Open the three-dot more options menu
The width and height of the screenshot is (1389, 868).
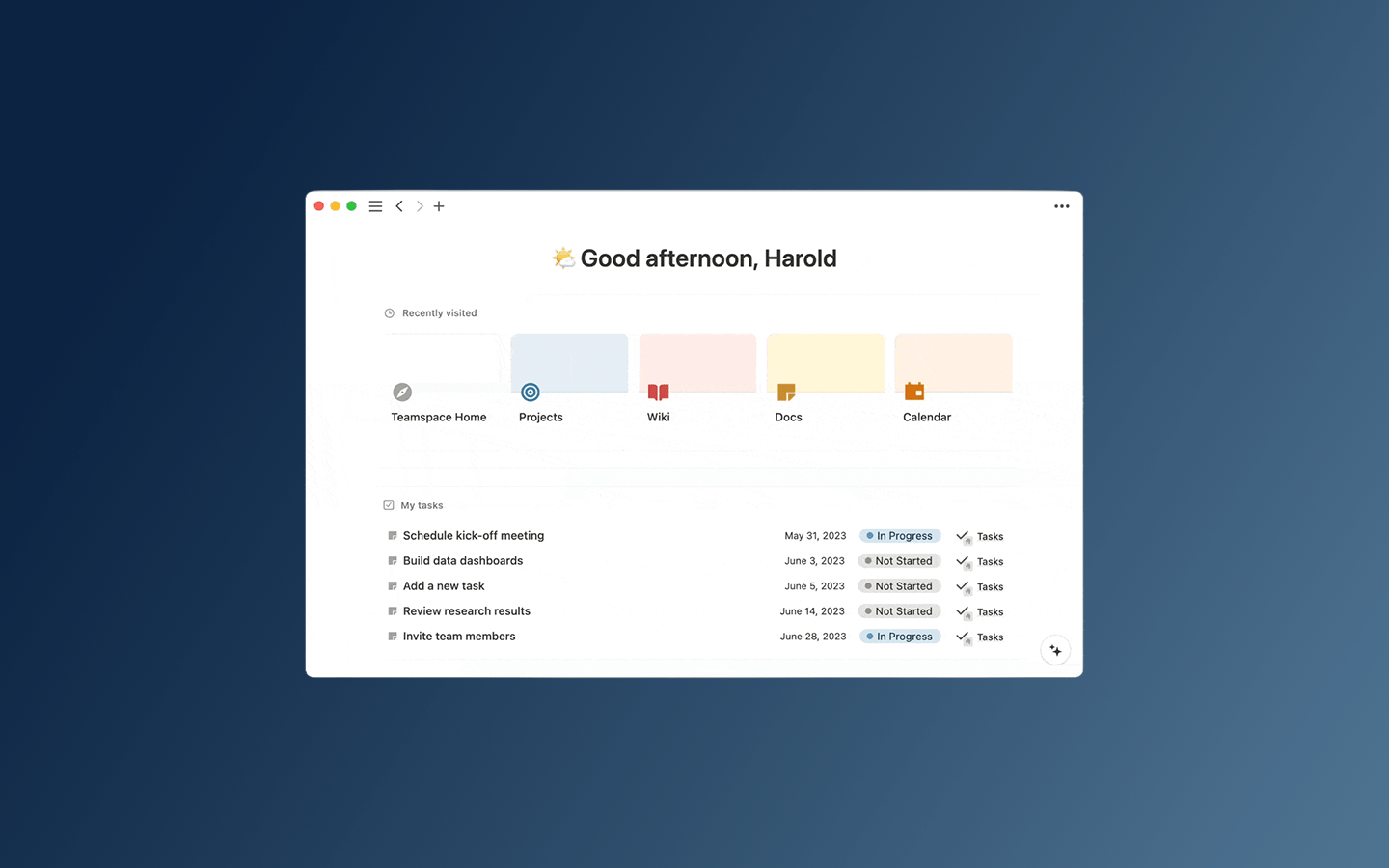pyautogui.click(x=1061, y=206)
